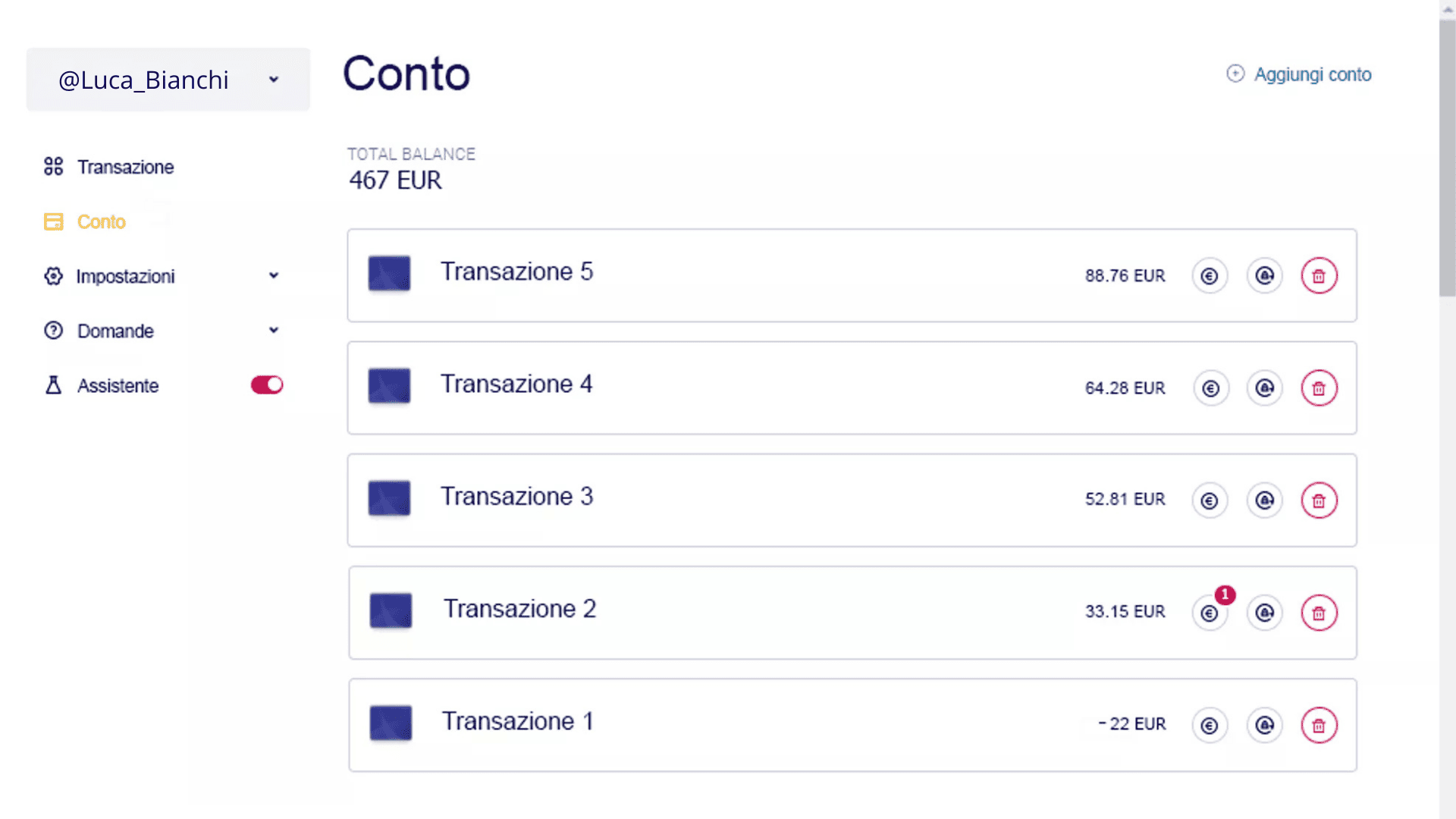Screen dimensions: 1456x819
Task: Expand the Impostazioni submenu
Action: [274, 276]
